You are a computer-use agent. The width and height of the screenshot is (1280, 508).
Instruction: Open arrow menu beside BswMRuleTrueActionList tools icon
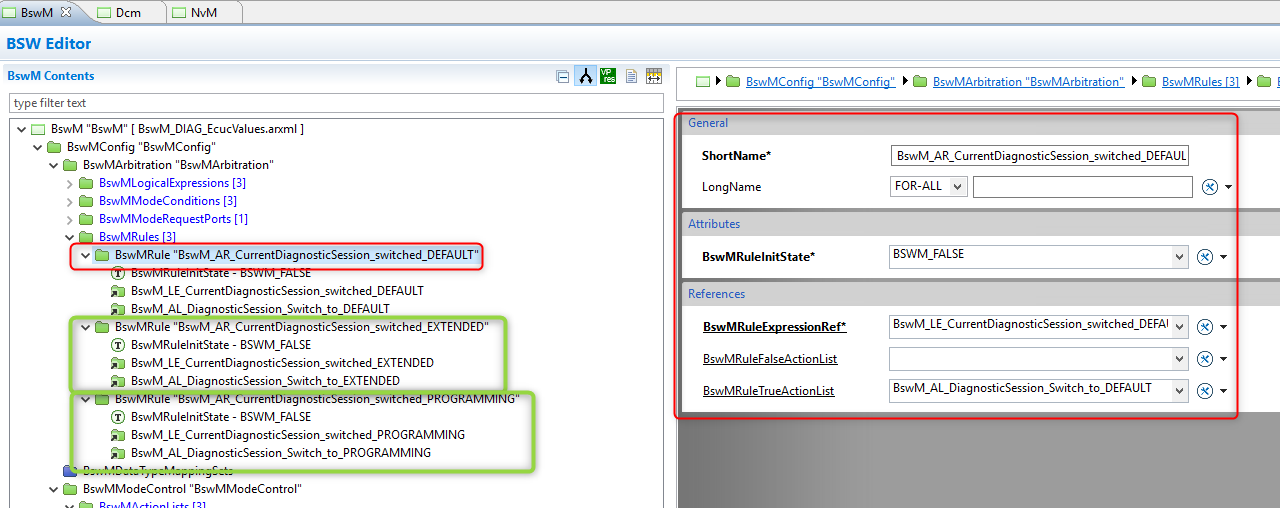[1223, 392]
